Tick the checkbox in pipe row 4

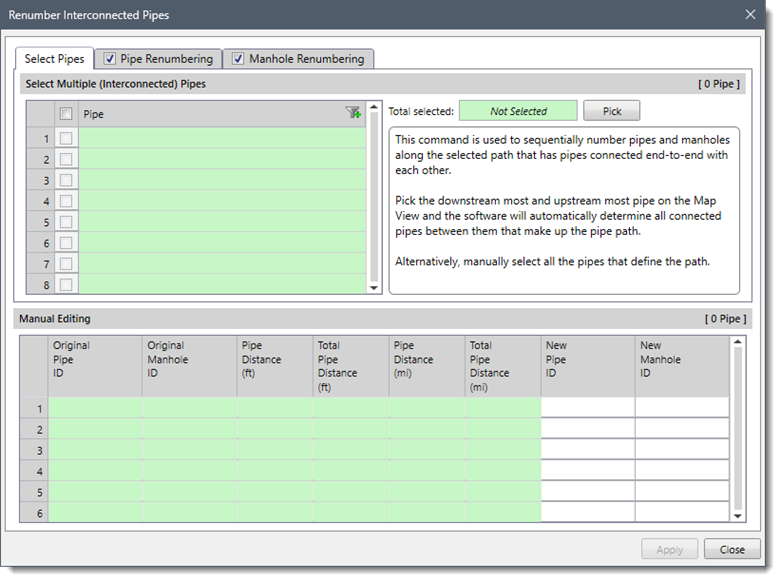pyautogui.click(x=66, y=201)
